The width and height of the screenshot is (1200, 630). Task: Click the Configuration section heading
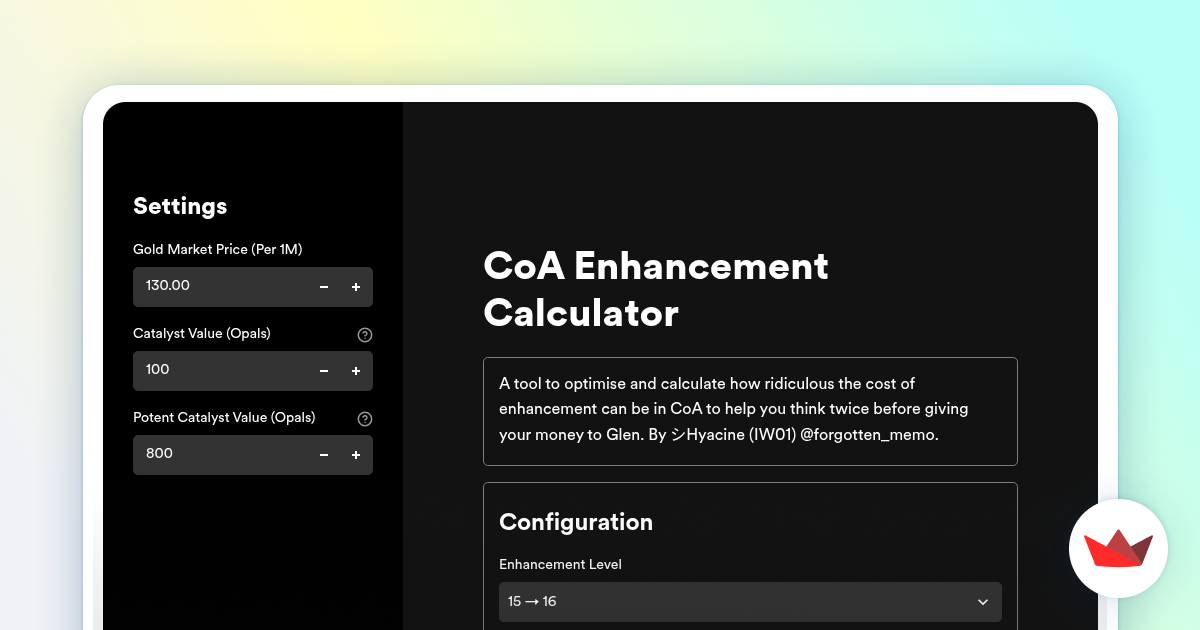coord(576,522)
